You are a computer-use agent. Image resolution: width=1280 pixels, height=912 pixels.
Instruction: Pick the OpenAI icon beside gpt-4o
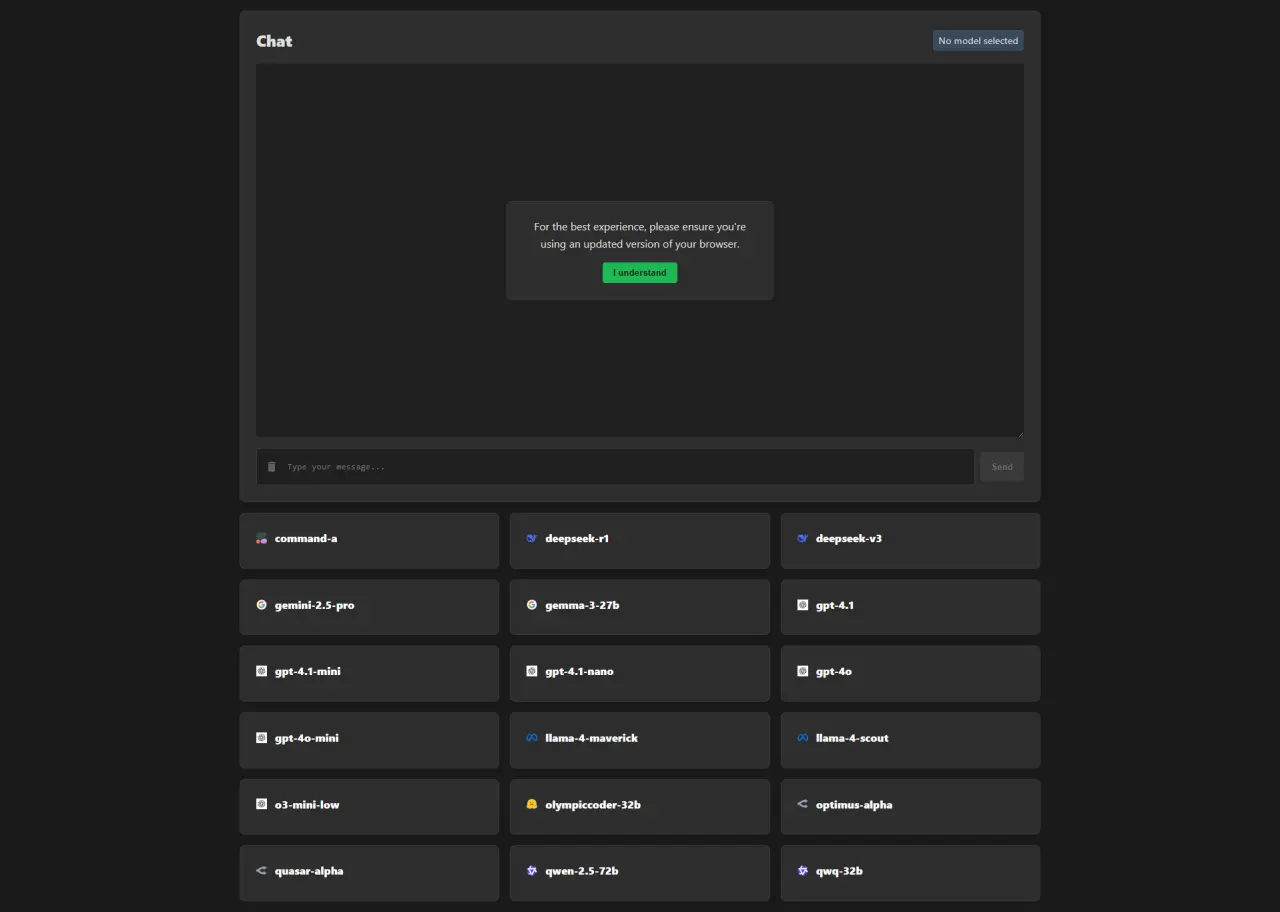(x=802, y=672)
